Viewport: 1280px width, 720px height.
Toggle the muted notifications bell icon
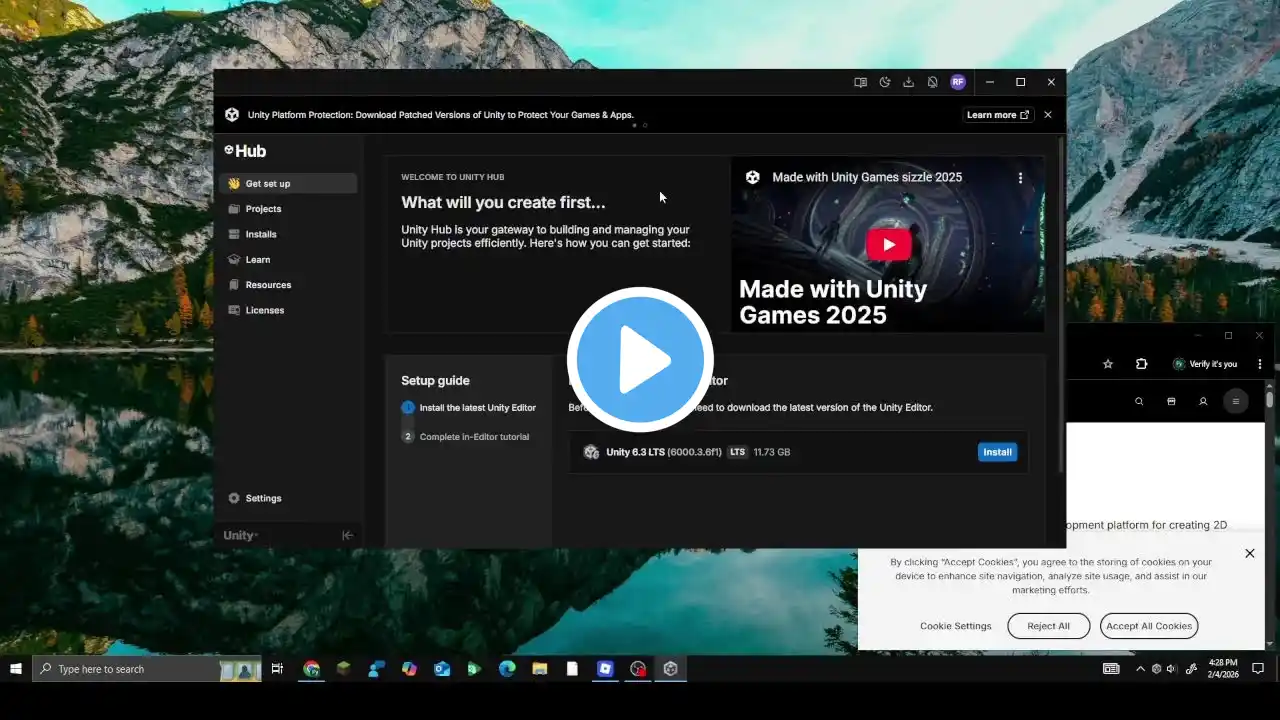click(933, 82)
